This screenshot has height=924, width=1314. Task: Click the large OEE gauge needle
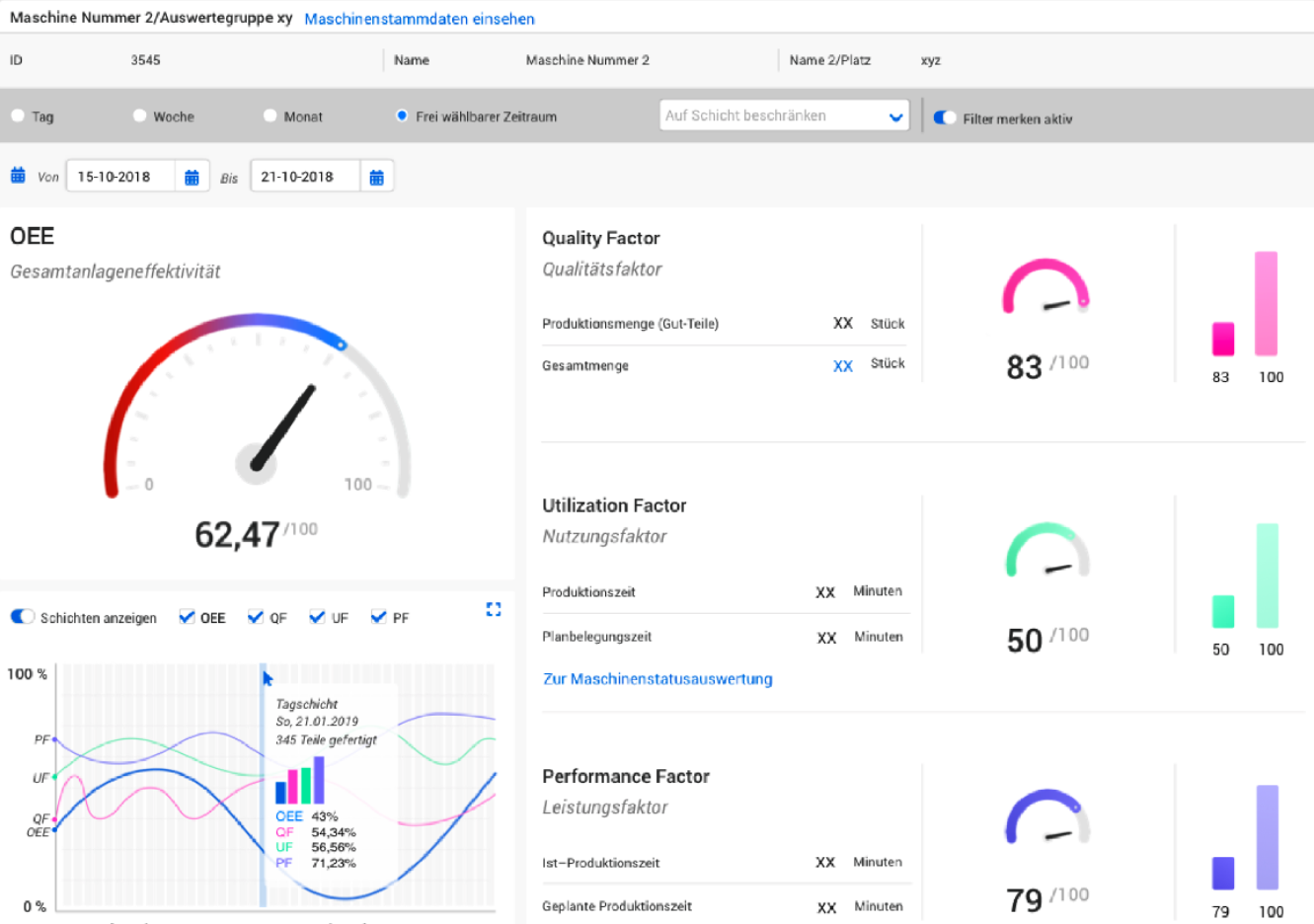pyautogui.click(x=283, y=426)
